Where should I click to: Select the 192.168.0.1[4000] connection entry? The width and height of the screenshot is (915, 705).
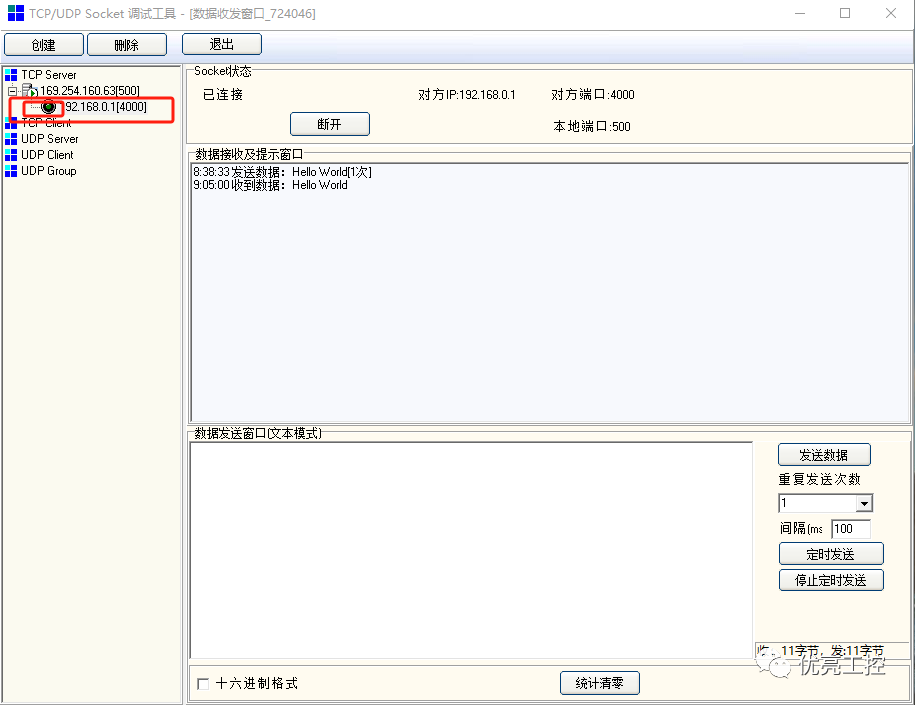[106, 107]
